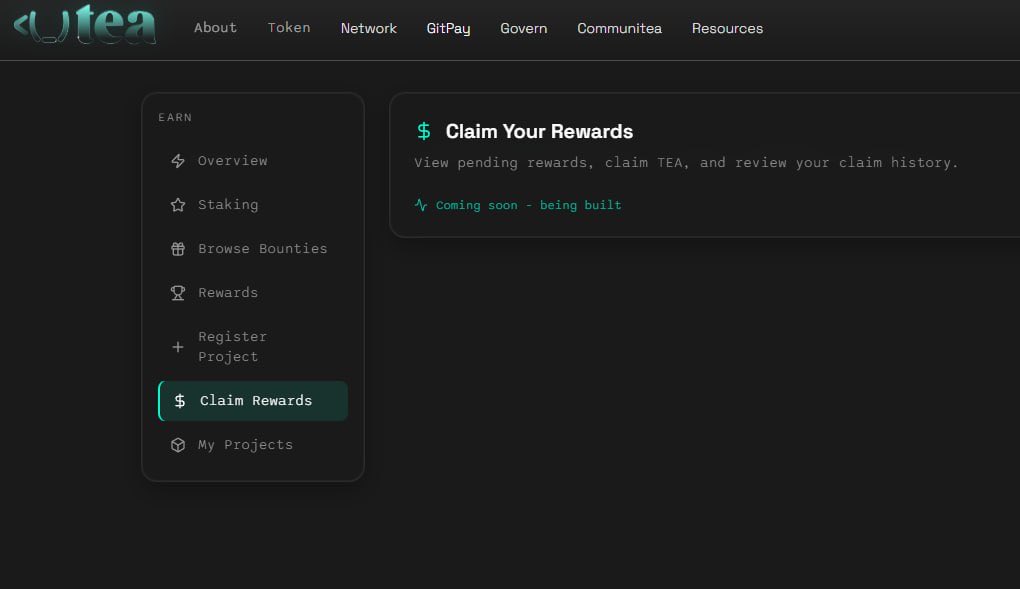
Task: Open the Token menu item
Action: pyautogui.click(x=289, y=28)
